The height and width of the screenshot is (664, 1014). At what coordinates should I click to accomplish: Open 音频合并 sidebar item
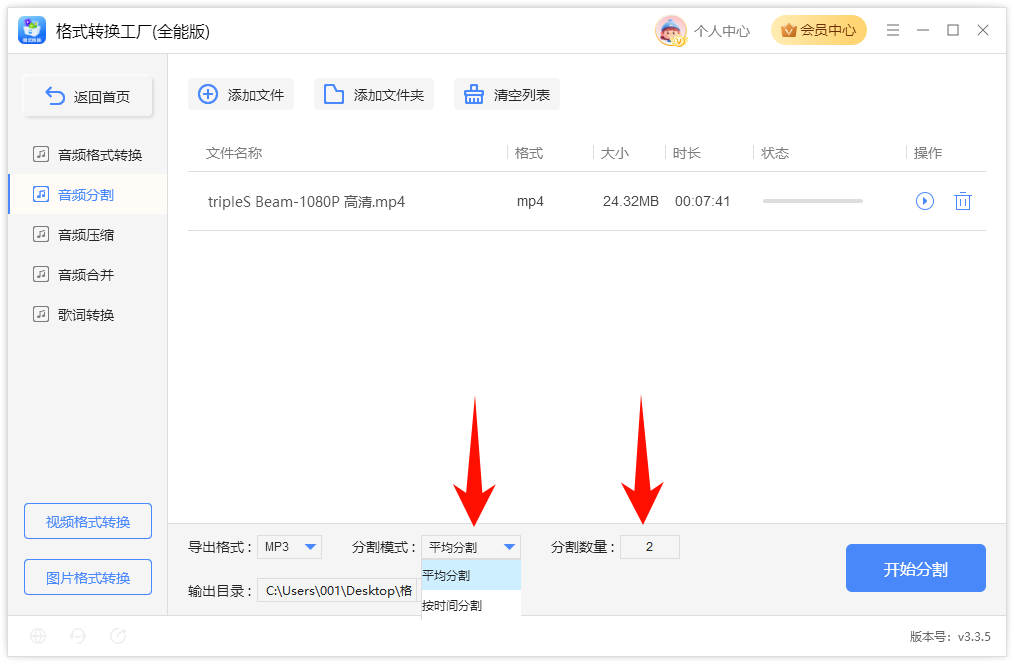coord(87,275)
